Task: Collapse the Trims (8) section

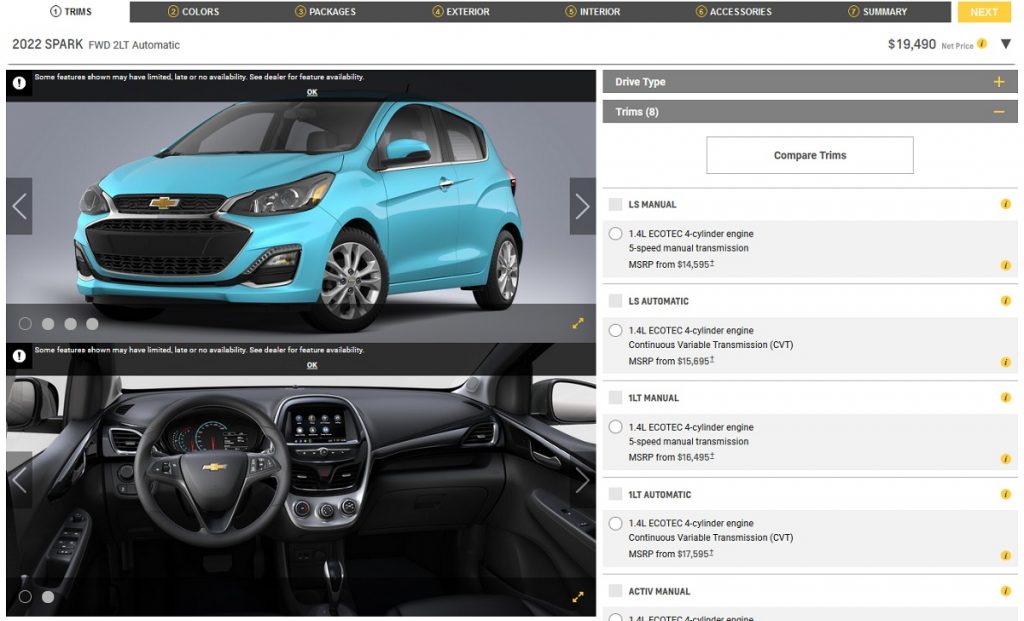Action: click(810, 112)
